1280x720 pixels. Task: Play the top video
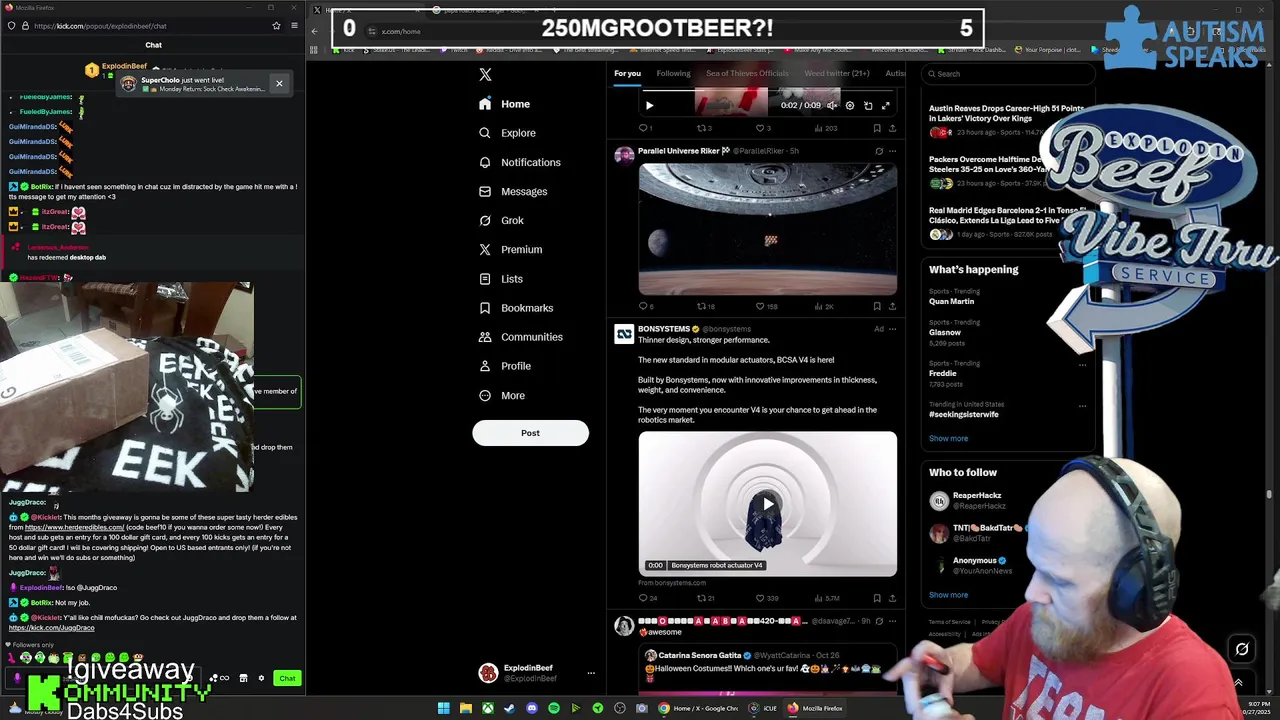(x=649, y=105)
